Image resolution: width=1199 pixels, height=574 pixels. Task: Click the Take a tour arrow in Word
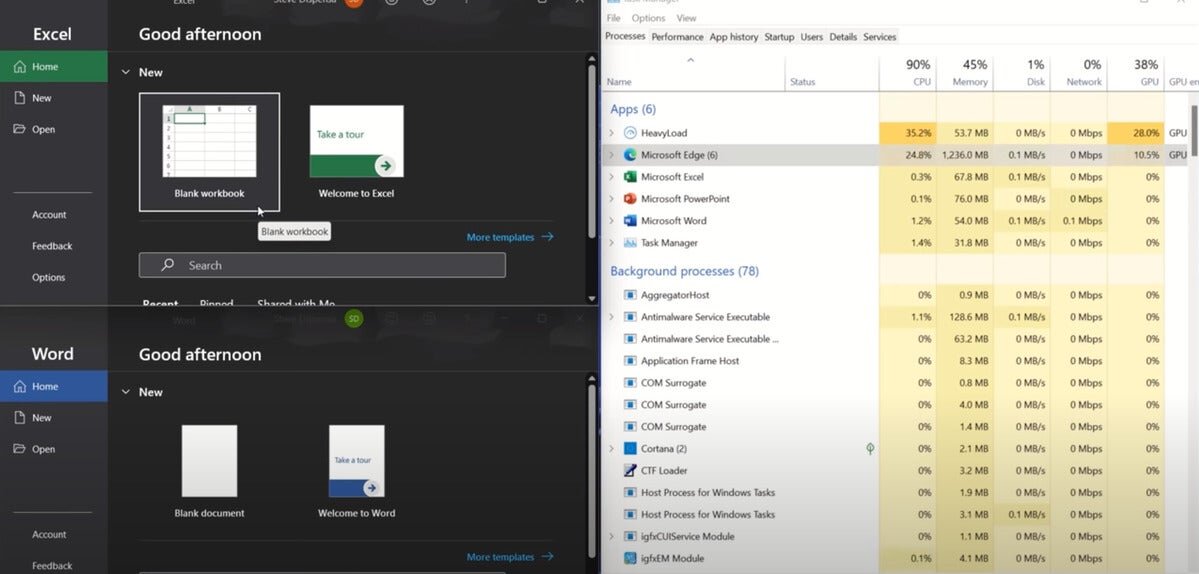pyautogui.click(x=371, y=488)
